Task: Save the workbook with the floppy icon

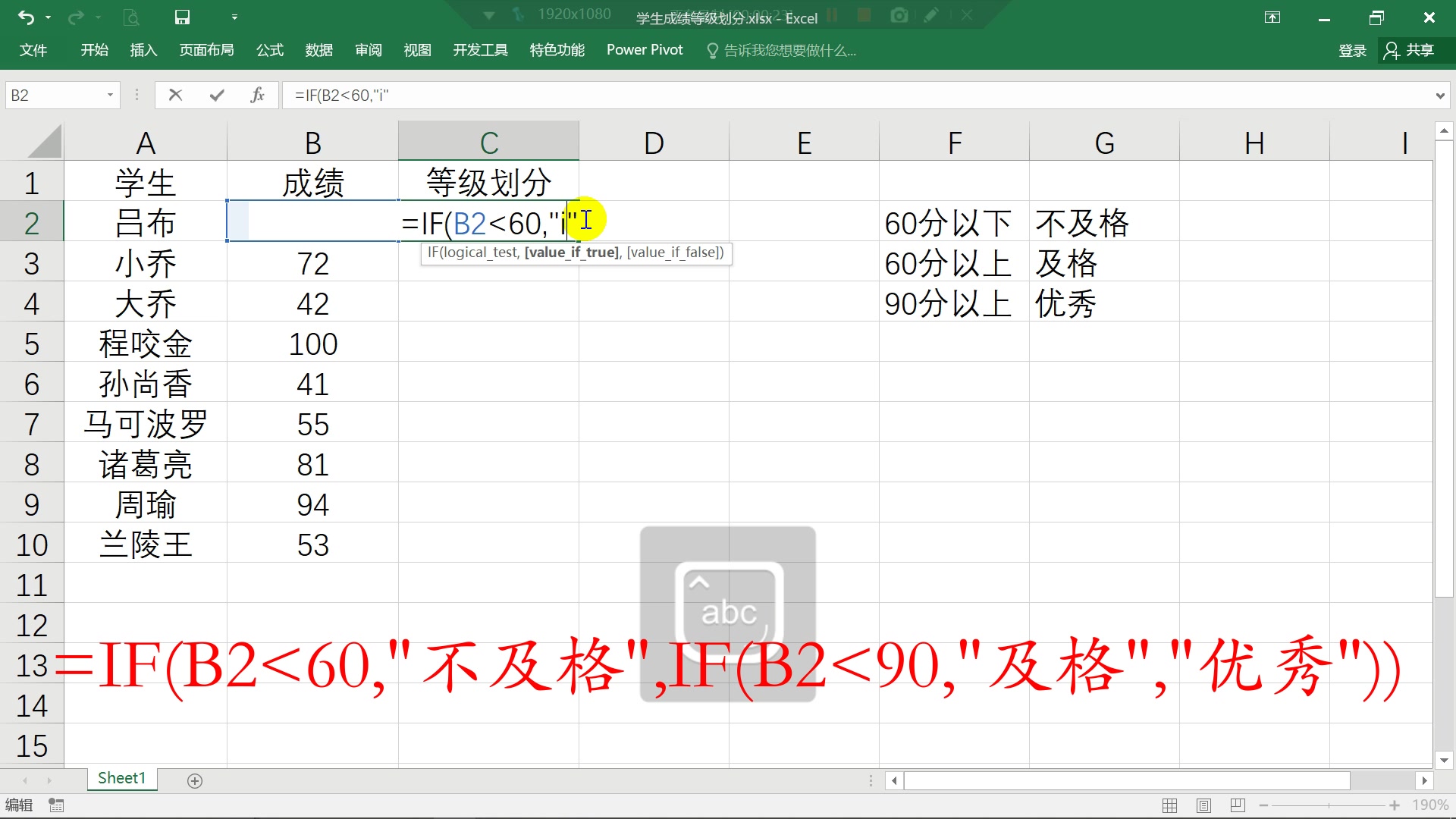Action: click(x=182, y=17)
